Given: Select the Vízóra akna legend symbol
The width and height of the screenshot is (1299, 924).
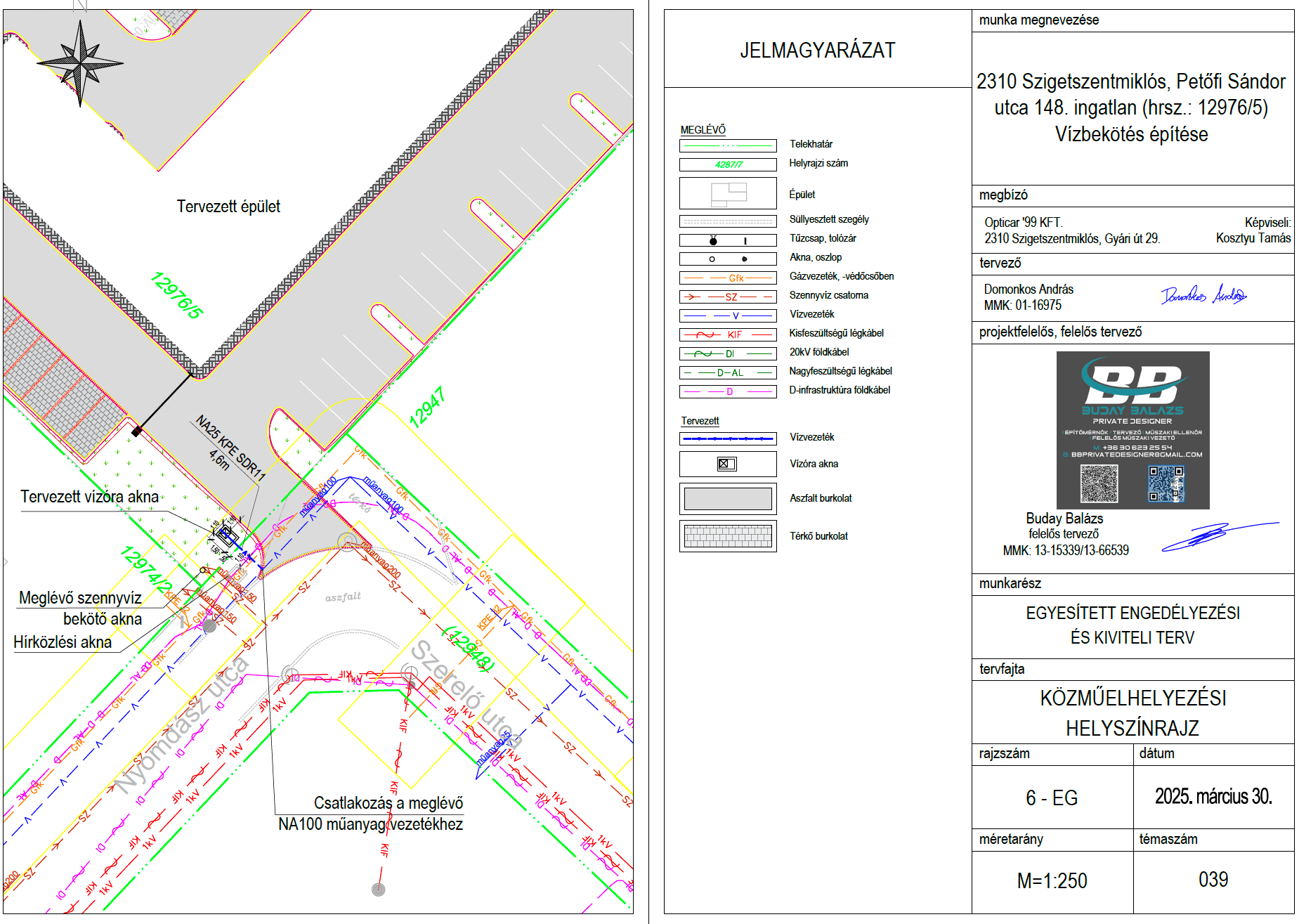Looking at the screenshot, I should 727,464.
